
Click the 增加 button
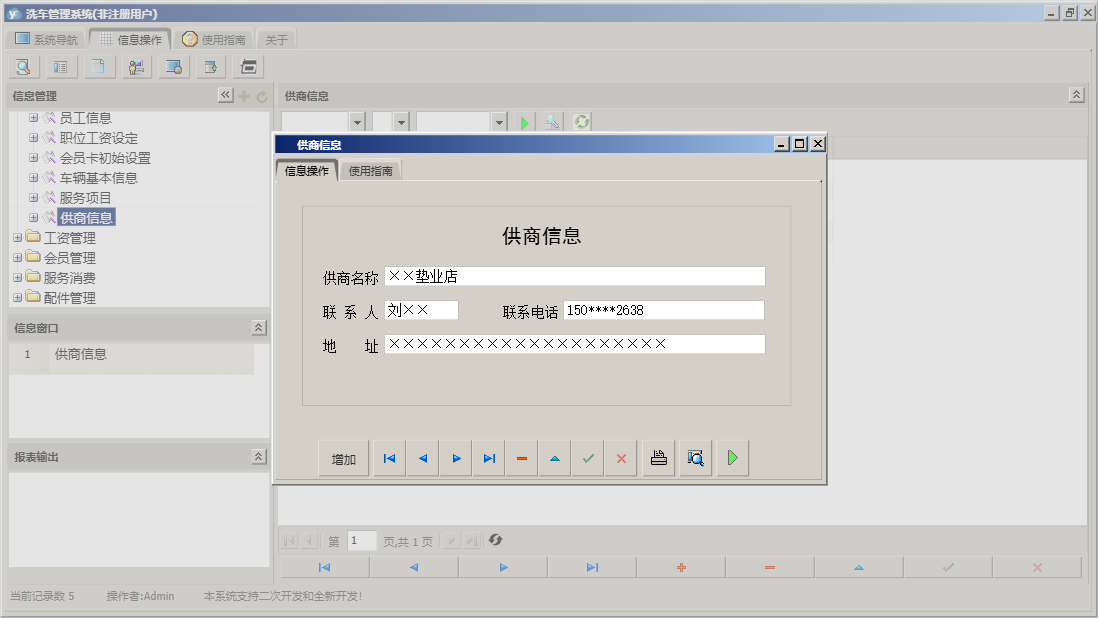(344, 459)
